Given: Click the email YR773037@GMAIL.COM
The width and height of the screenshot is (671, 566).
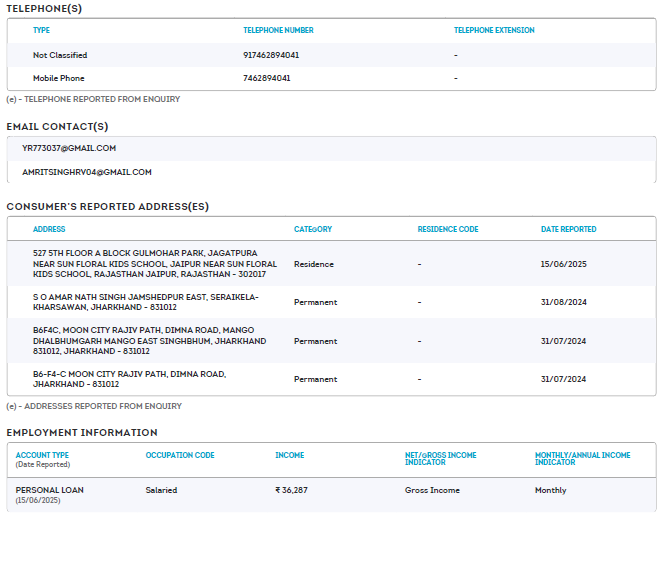Looking at the screenshot, I should pos(69,148).
